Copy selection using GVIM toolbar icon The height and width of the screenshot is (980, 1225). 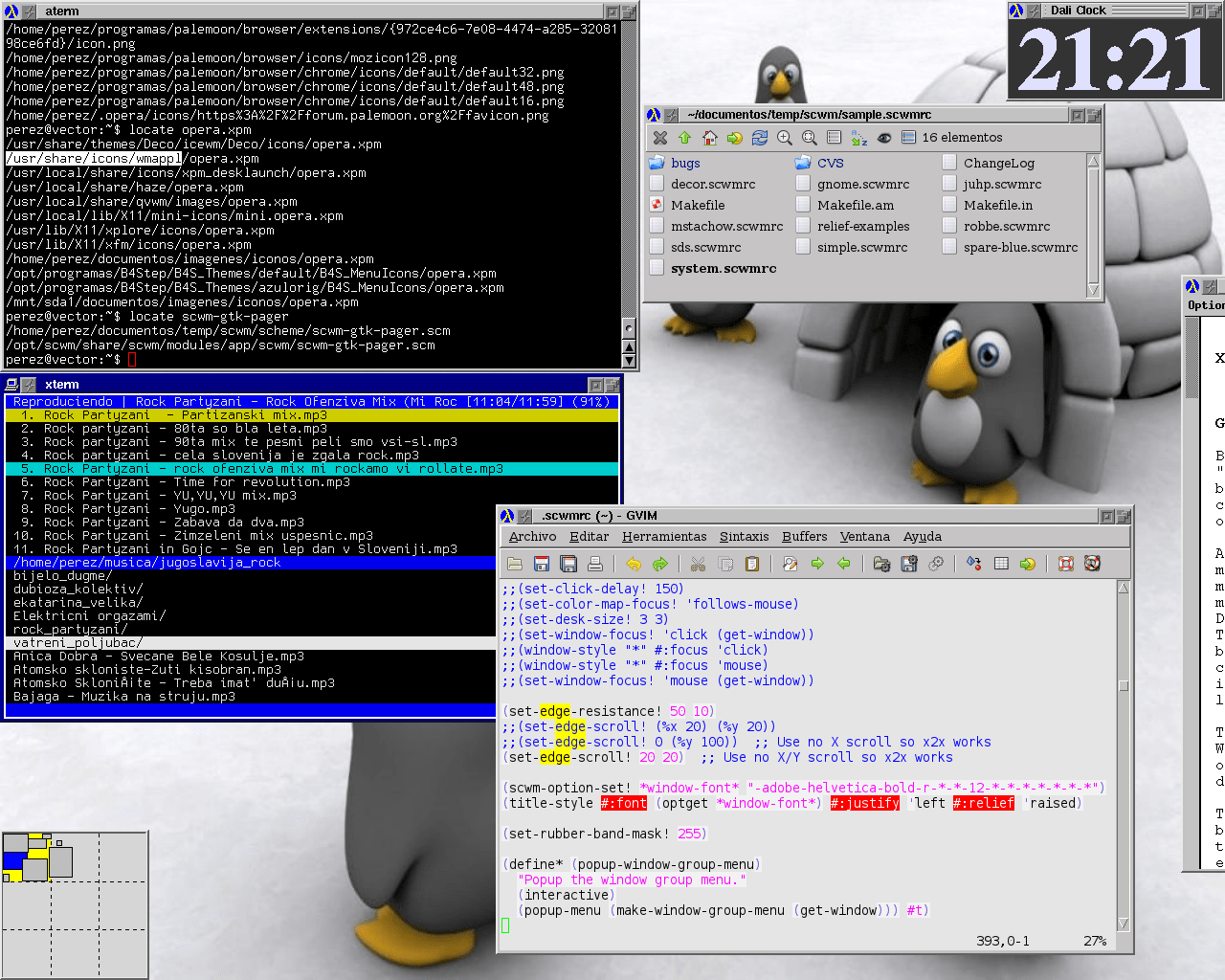725,564
